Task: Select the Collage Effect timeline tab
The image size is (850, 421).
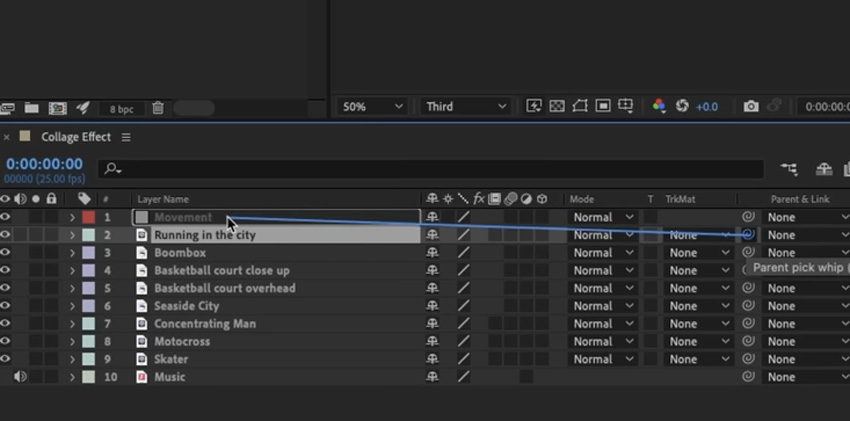Action: pyautogui.click(x=76, y=137)
